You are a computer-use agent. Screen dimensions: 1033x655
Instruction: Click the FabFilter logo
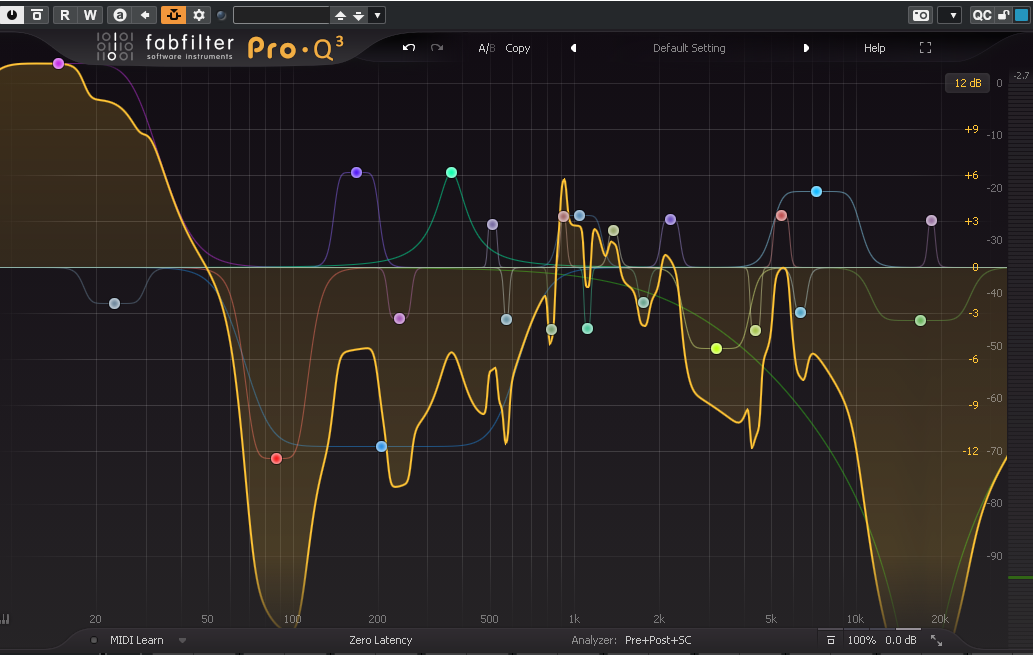click(x=165, y=47)
